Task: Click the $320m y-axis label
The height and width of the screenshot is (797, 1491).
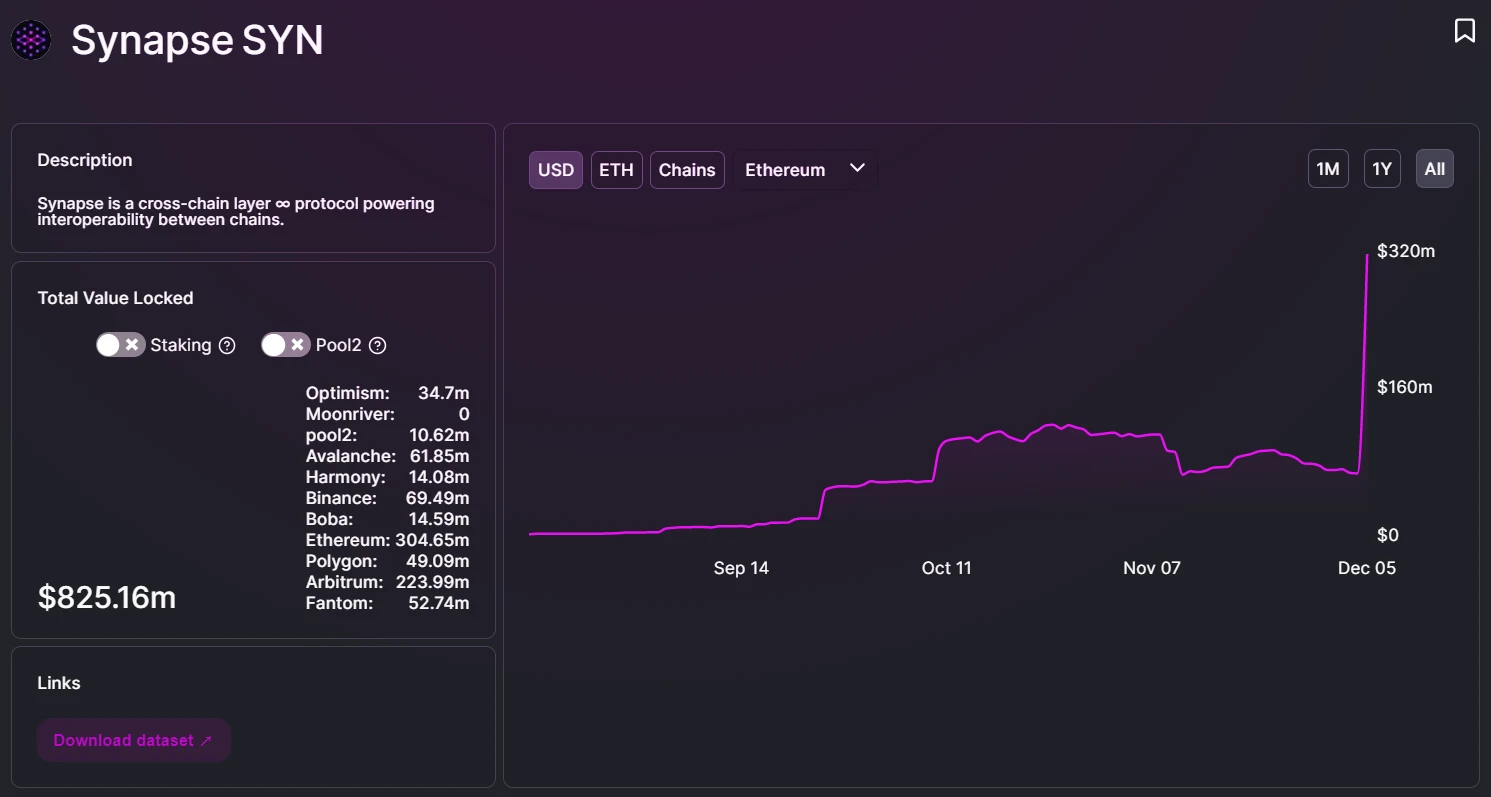Action: point(1406,251)
